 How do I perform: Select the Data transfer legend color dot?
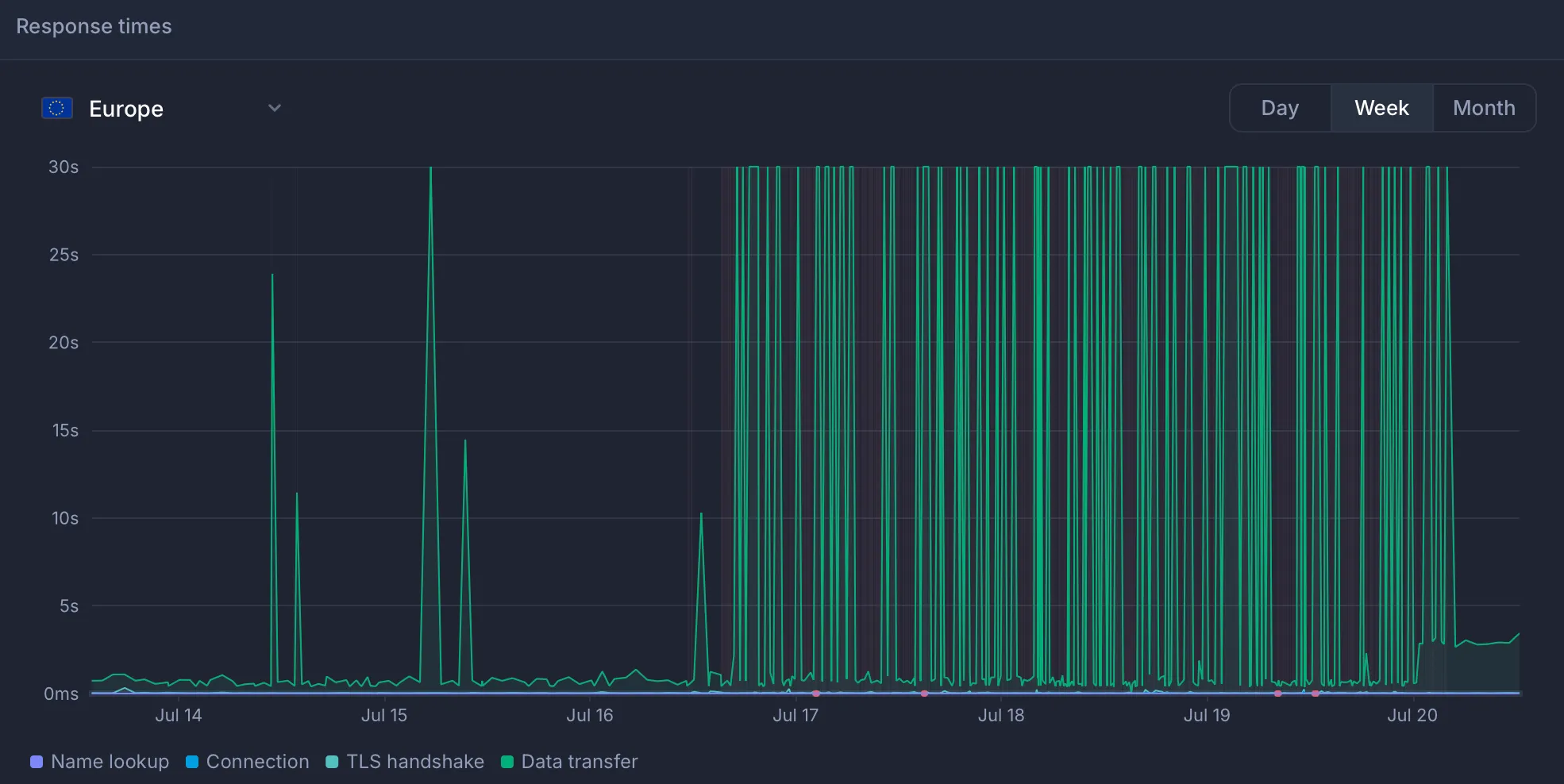pos(507,762)
